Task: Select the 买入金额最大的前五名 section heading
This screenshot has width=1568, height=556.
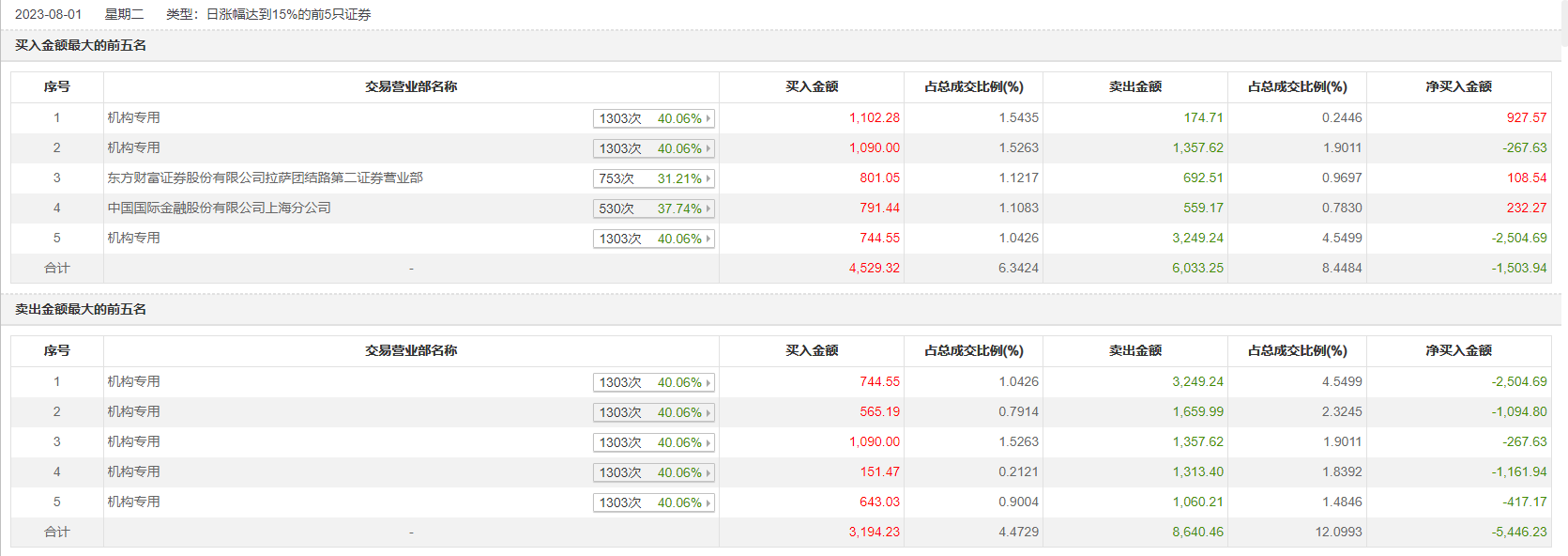Action: (81, 45)
